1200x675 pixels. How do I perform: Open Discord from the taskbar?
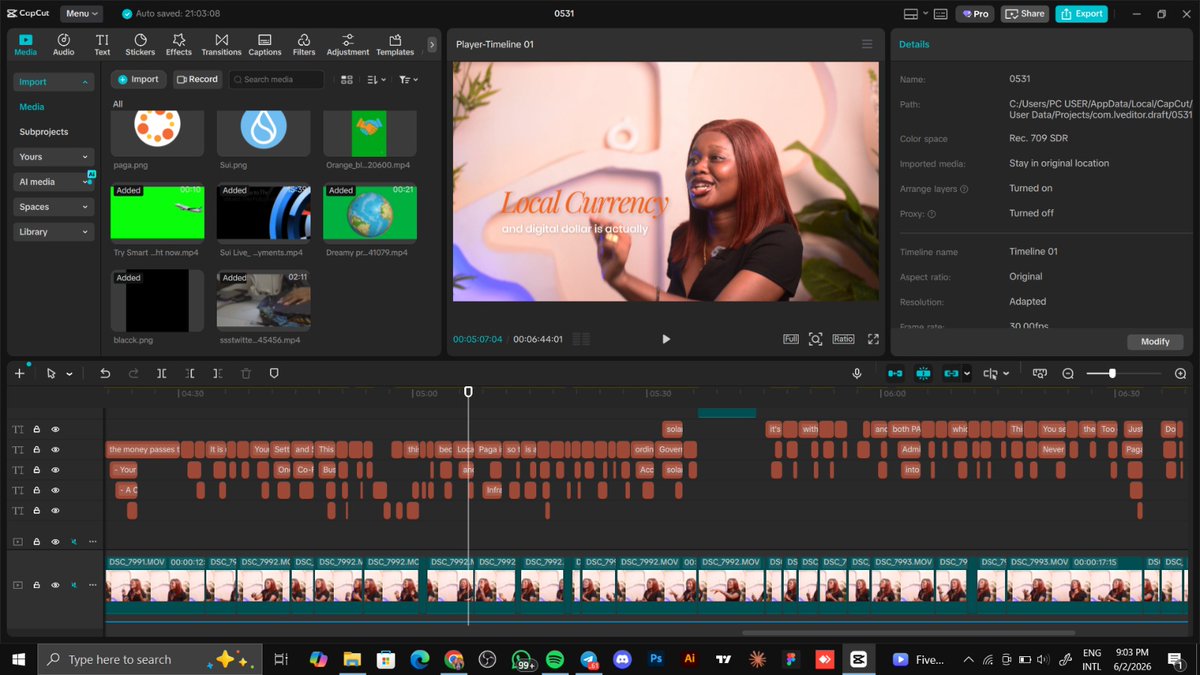(x=622, y=659)
